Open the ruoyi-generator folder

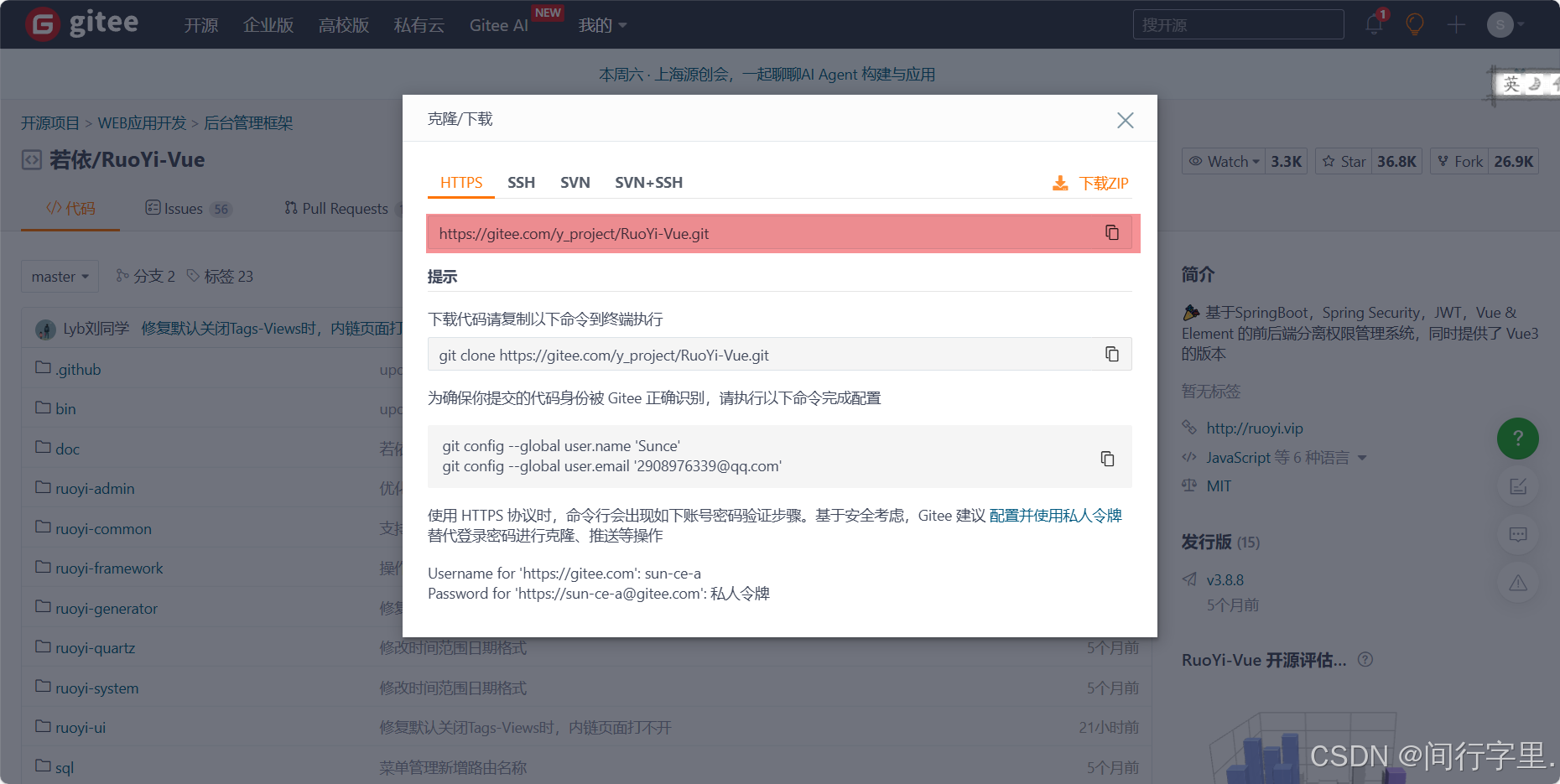click(107, 608)
